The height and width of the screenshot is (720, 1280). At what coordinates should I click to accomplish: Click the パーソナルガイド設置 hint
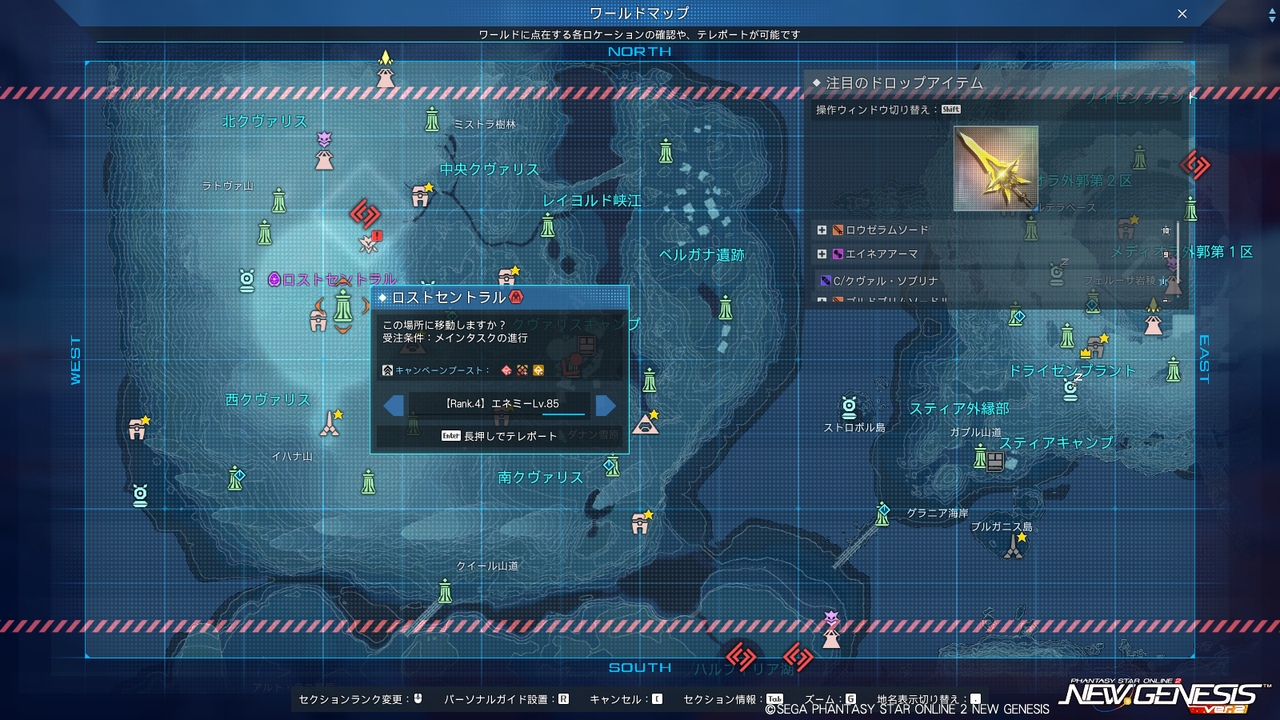(x=506, y=700)
